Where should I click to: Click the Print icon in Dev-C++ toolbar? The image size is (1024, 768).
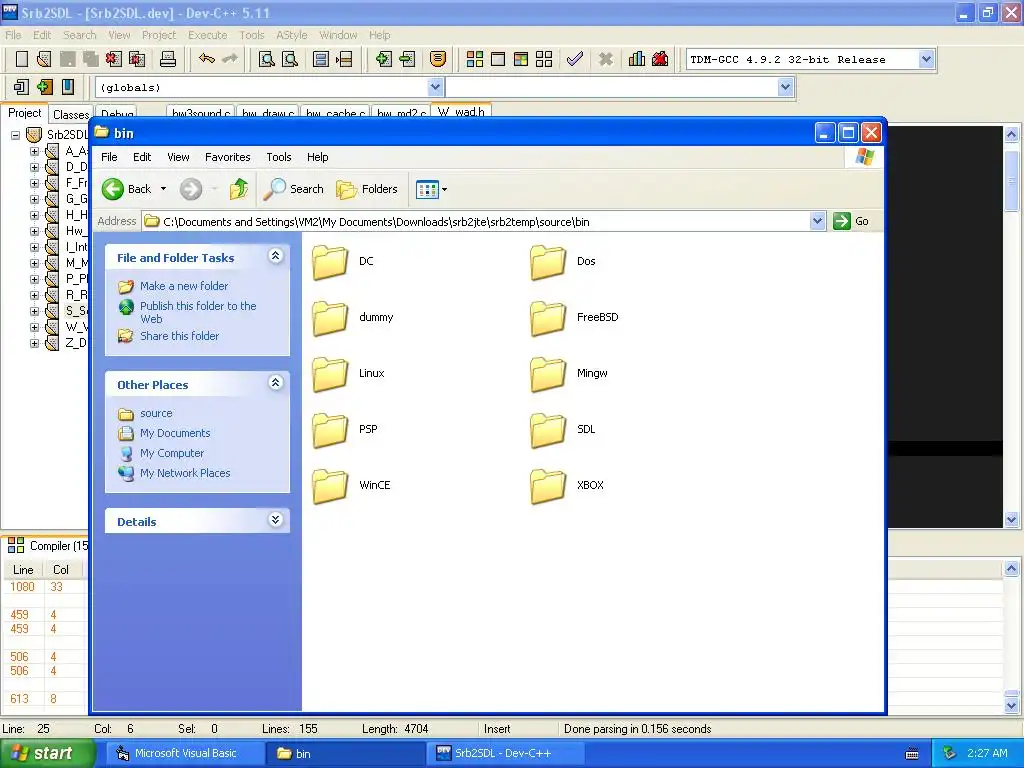tap(168, 59)
